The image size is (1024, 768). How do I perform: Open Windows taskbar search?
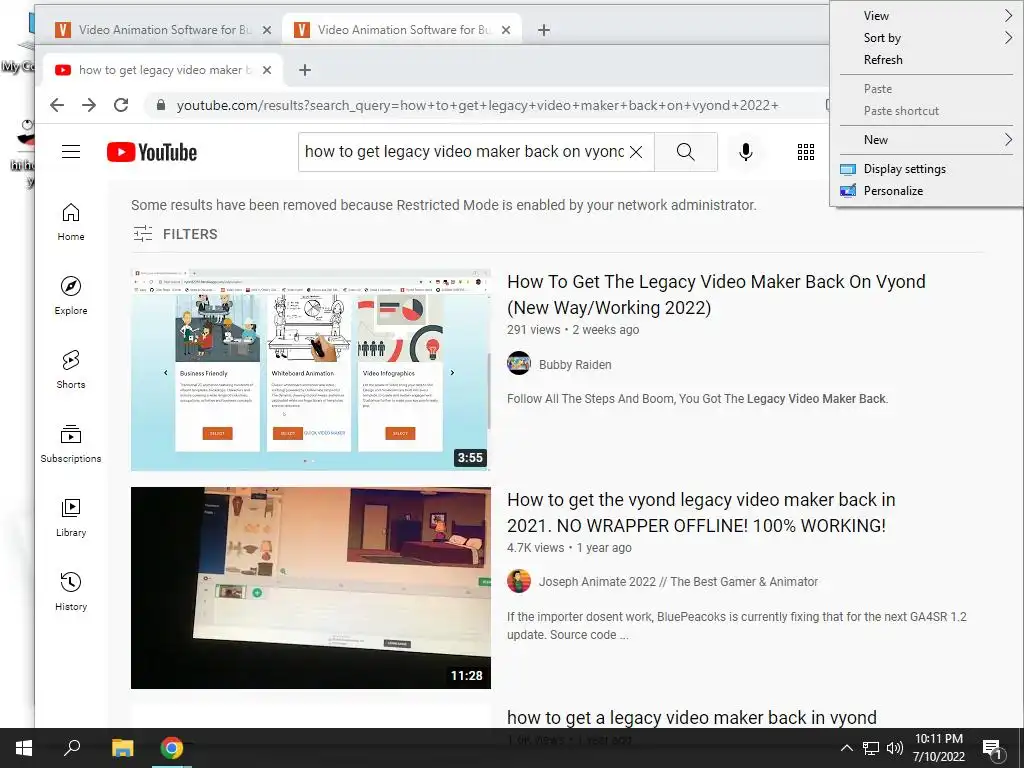(x=72, y=748)
